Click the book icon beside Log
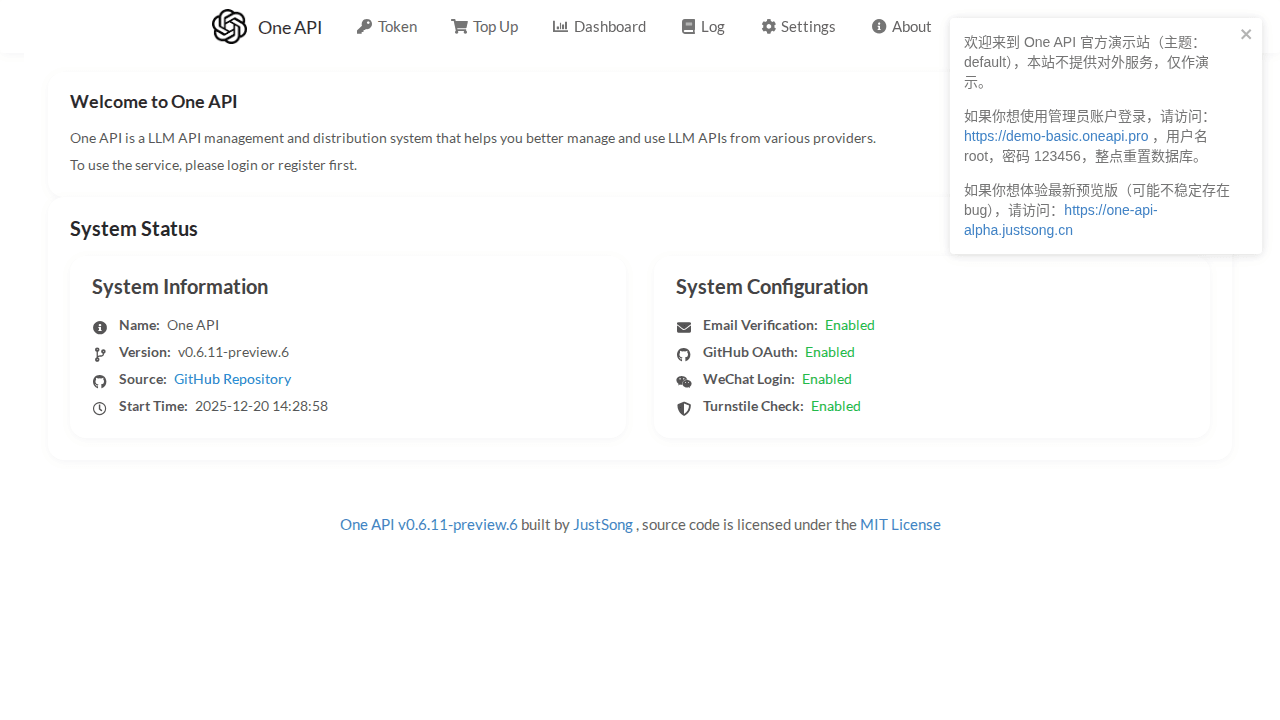1280x720 pixels. click(x=688, y=27)
